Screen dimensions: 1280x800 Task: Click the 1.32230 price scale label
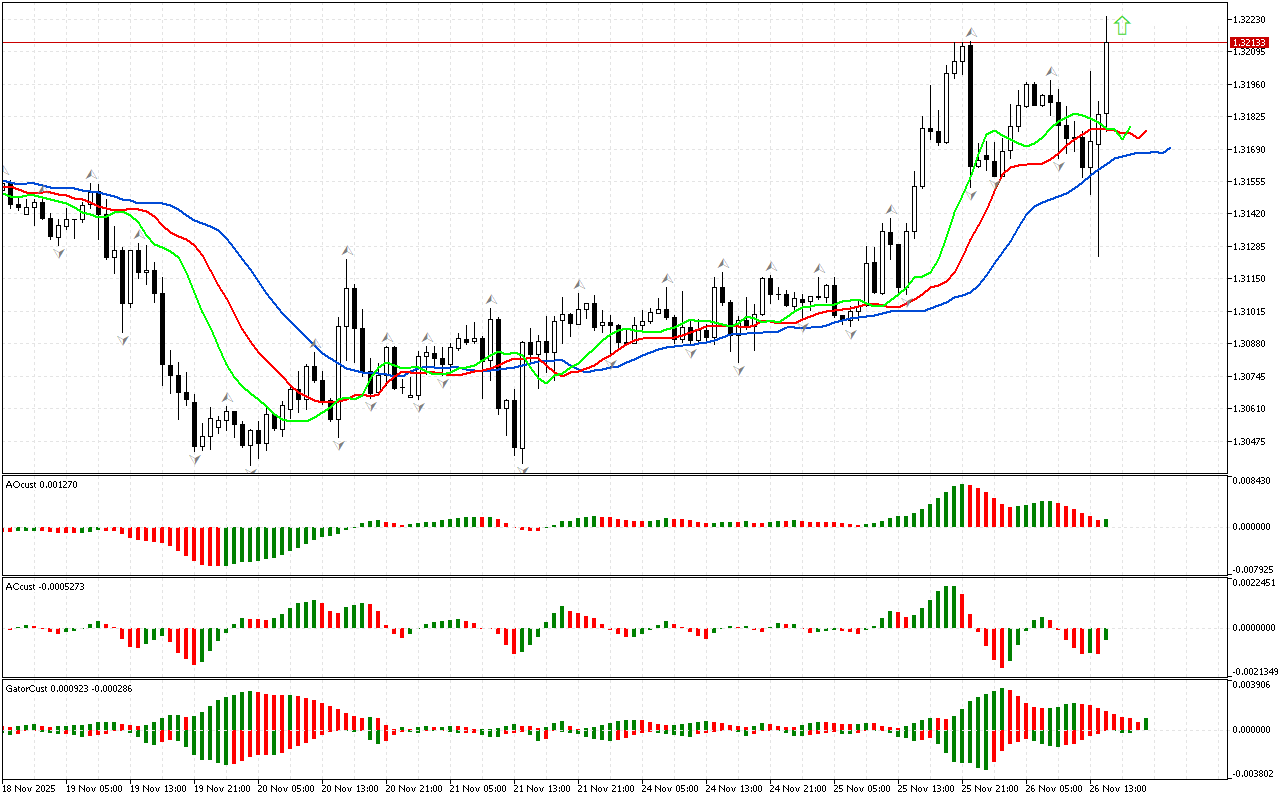point(1249,20)
